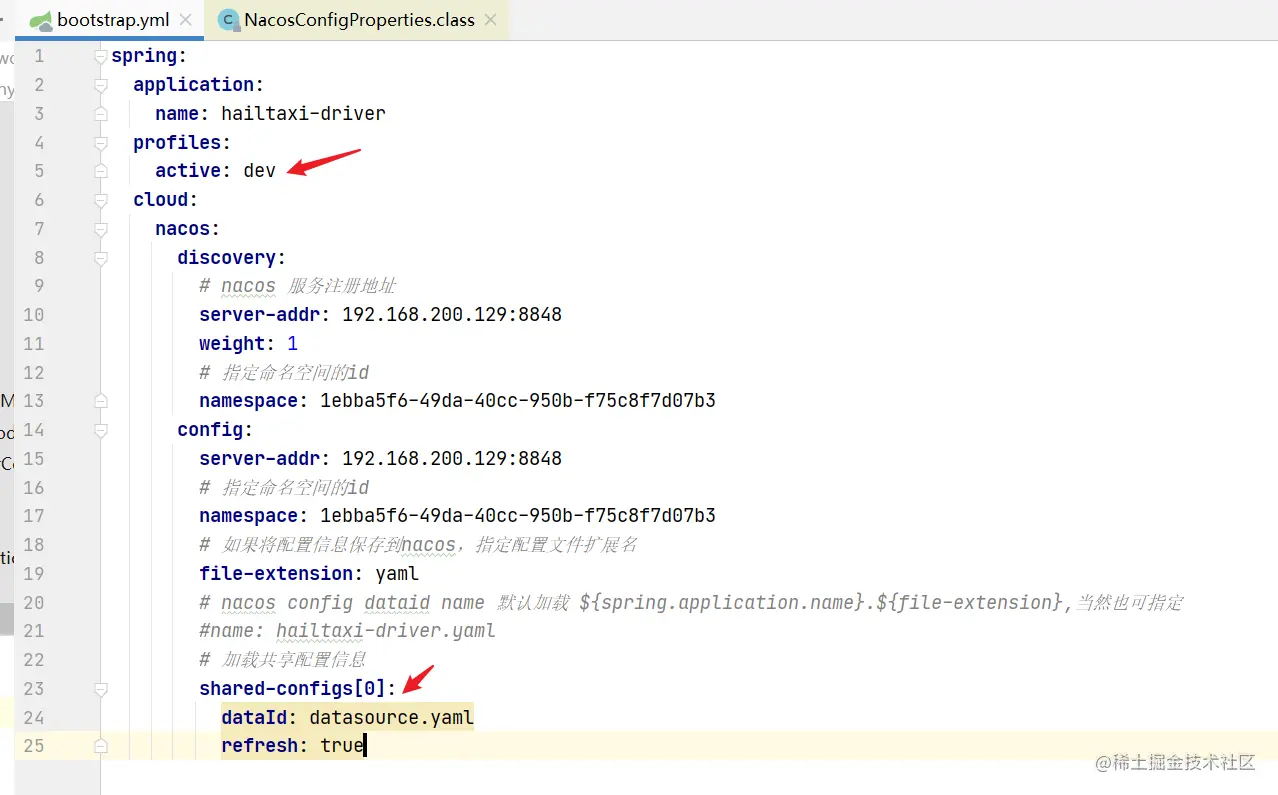This screenshot has width=1278, height=795.
Task: Click the file-extension value yaml
Action: (x=397, y=574)
